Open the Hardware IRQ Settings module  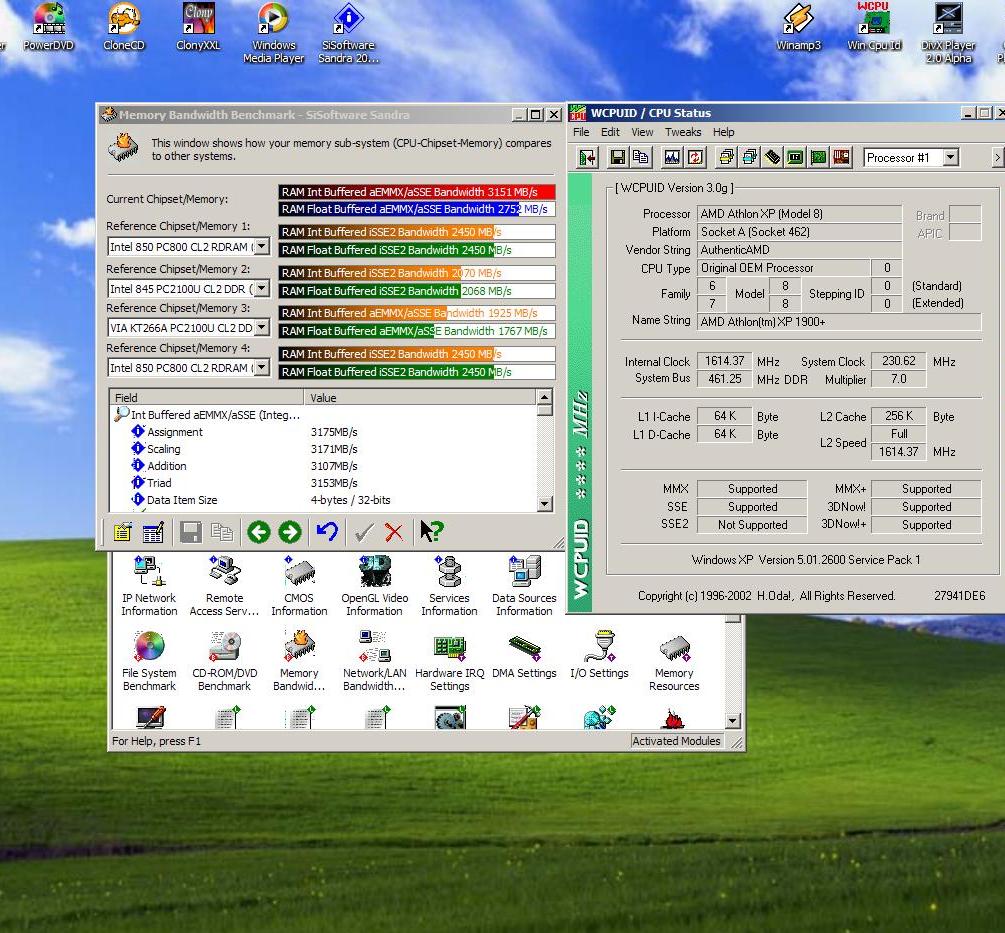click(449, 661)
